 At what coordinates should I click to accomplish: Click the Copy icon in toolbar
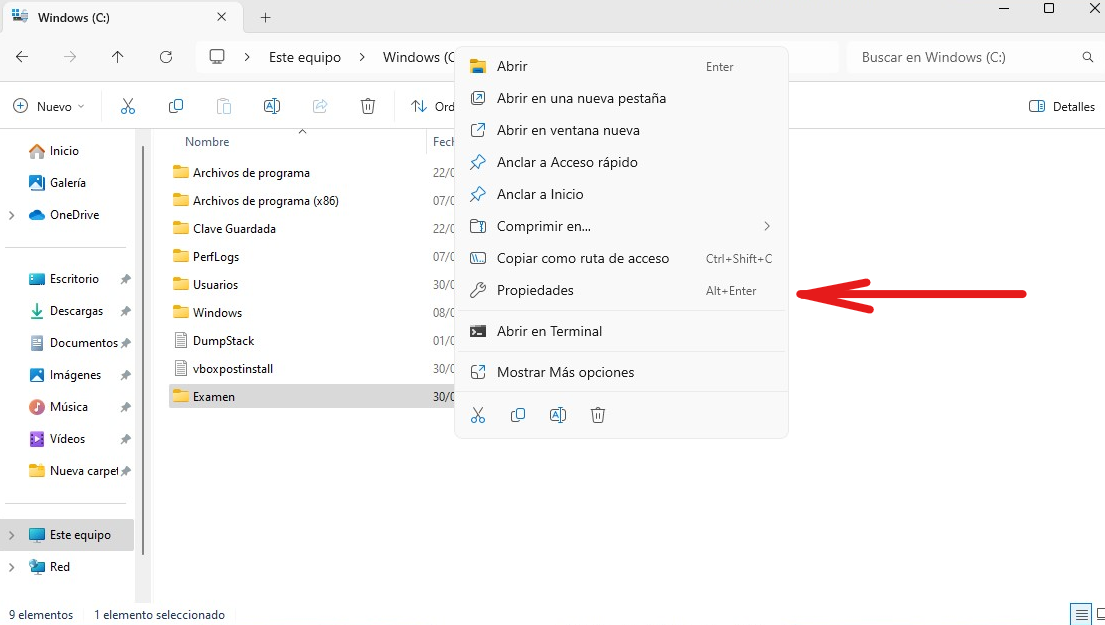point(176,106)
